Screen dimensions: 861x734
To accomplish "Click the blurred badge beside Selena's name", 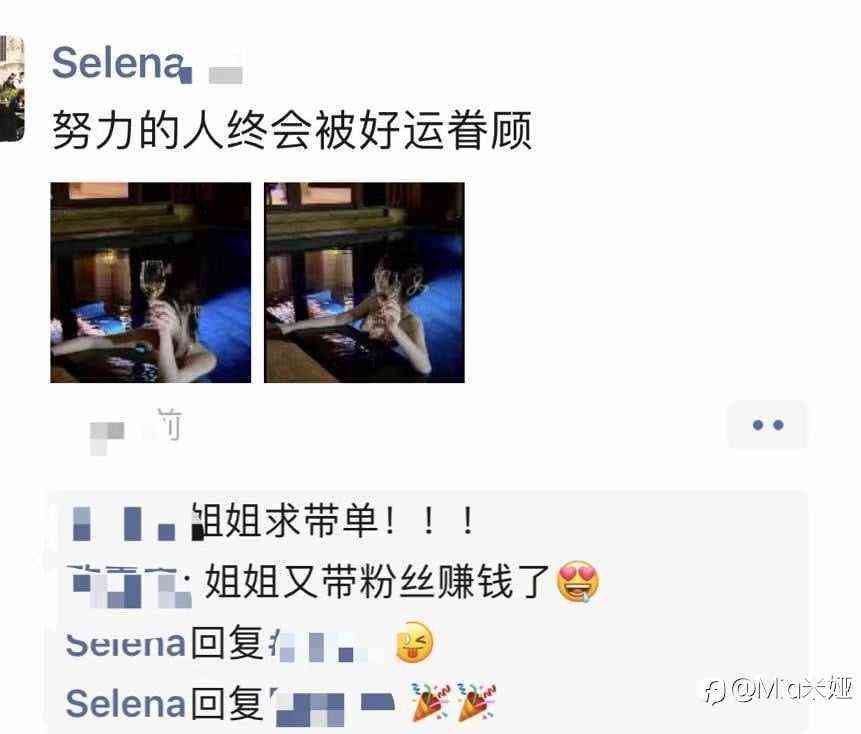I will (x=226, y=74).
